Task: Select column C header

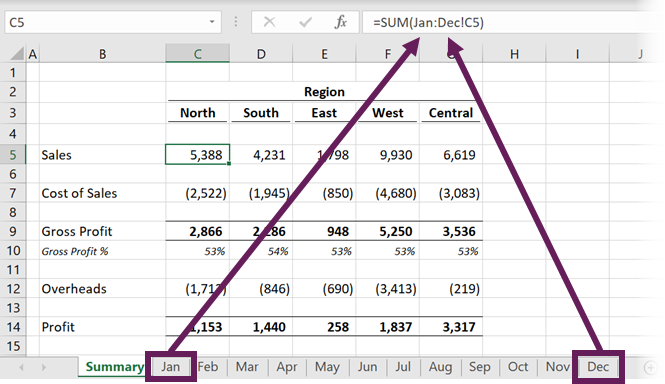Action: point(197,54)
